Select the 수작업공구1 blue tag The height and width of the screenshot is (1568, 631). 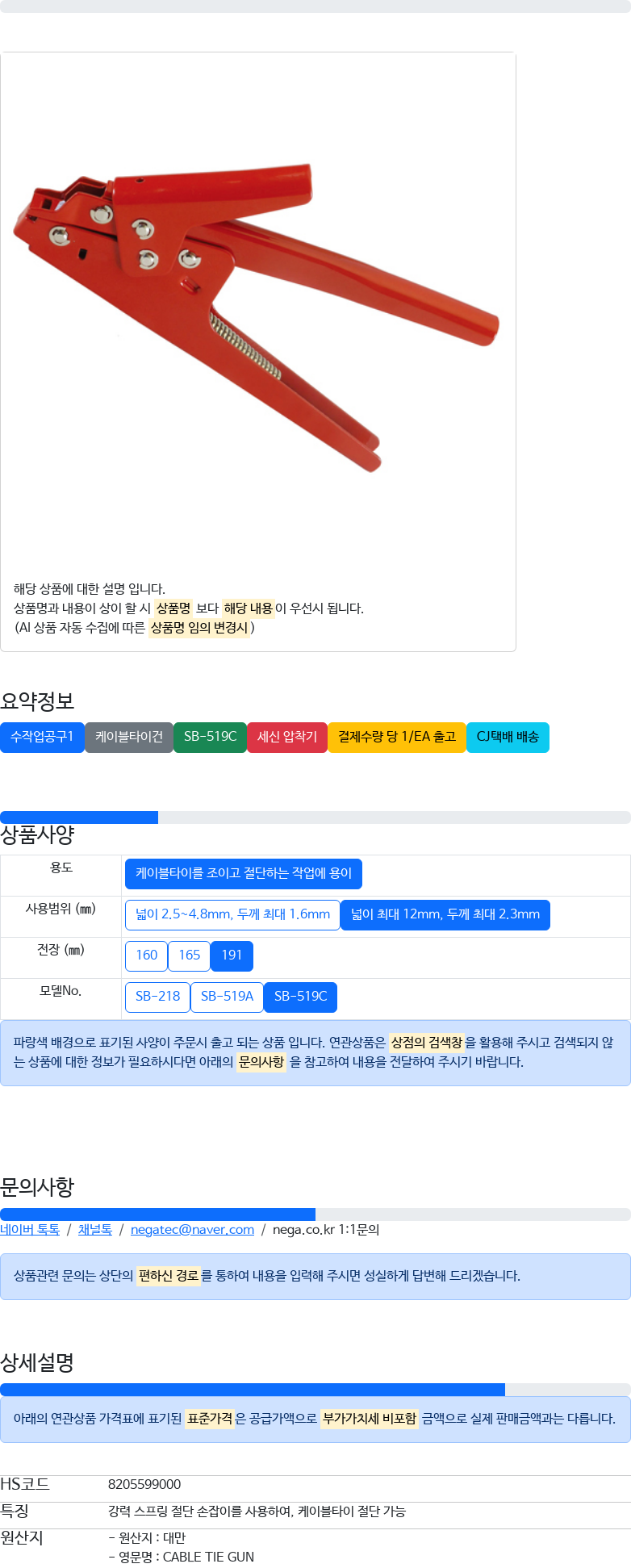pyautogui.click(x=42, y=737)
